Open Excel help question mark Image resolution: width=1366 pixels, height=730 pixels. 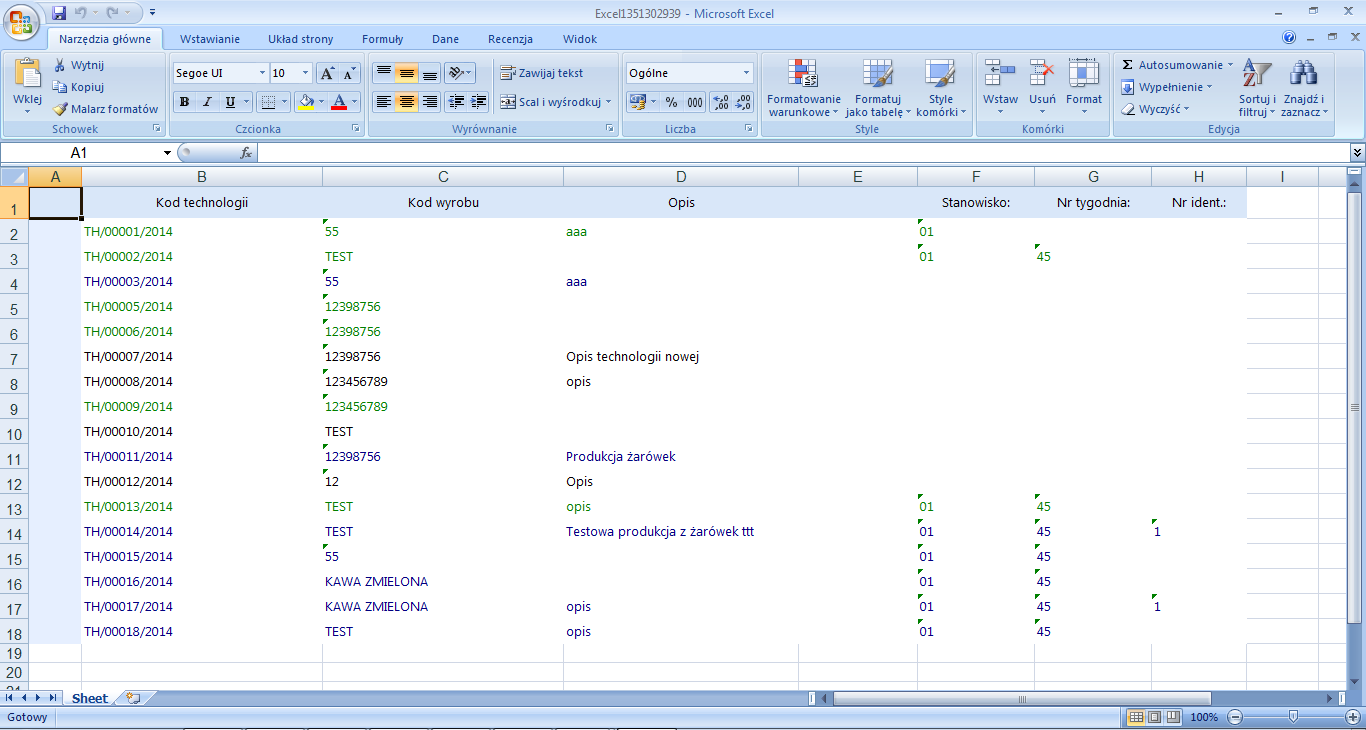tap(1289, 38)
